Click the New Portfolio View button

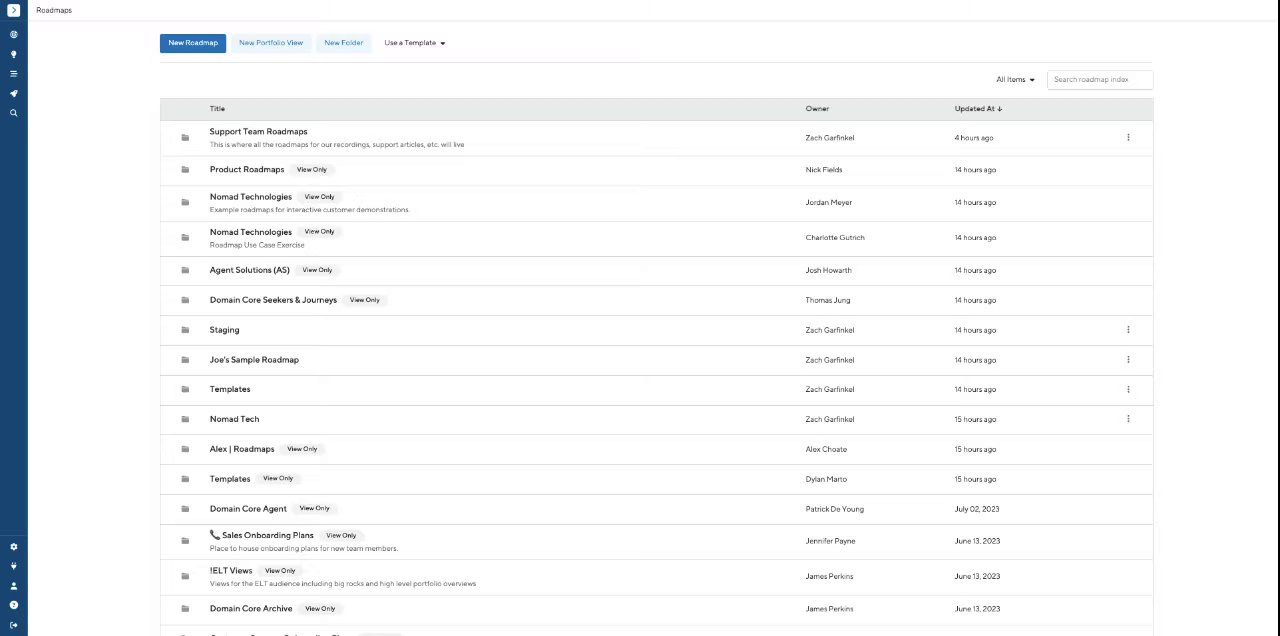271,43
